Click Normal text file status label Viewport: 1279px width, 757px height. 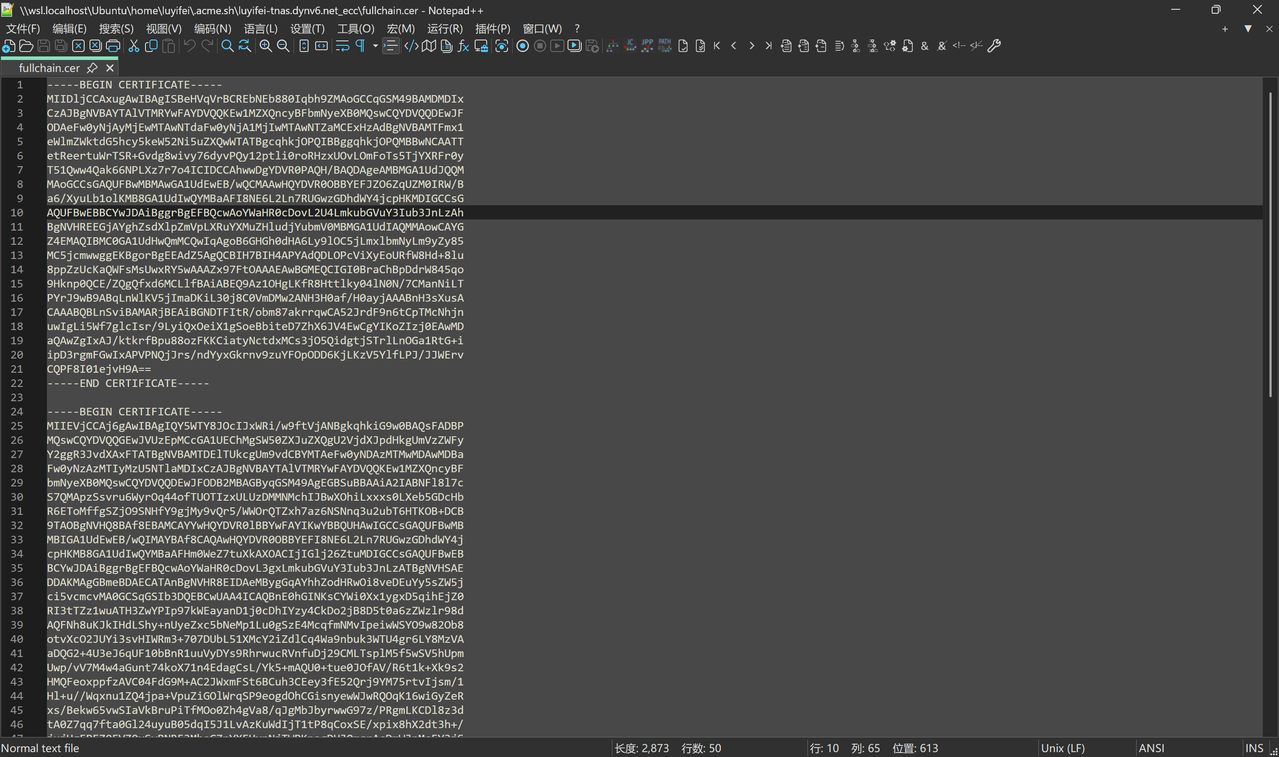(x=40, y=748)
